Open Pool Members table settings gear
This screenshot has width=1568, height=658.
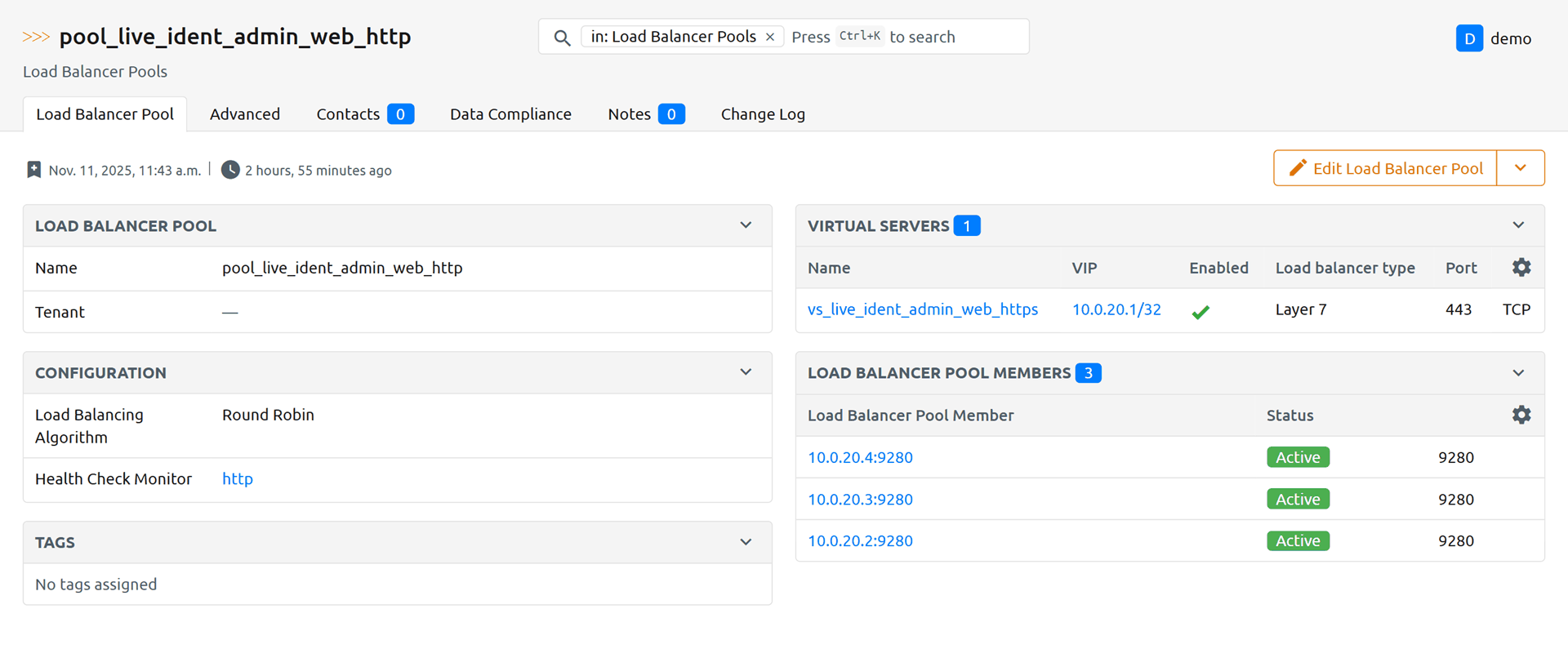click(1521, 415)
